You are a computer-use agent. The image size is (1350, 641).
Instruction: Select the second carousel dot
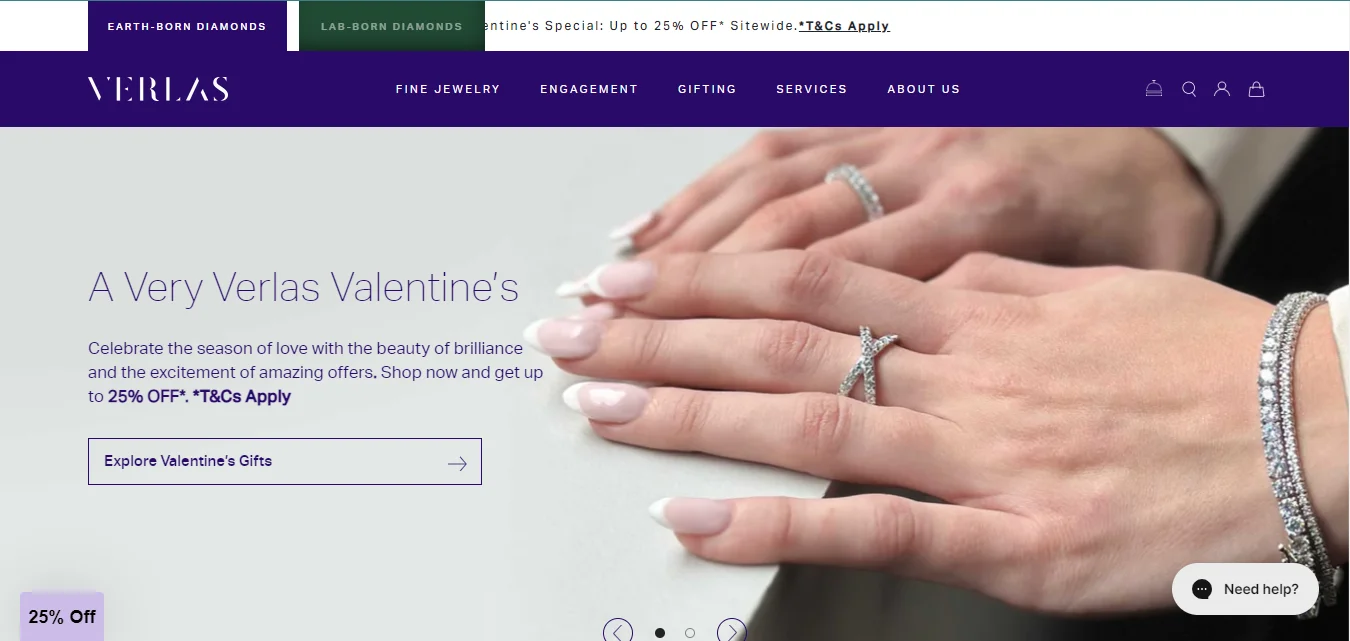tap(690, 633)
